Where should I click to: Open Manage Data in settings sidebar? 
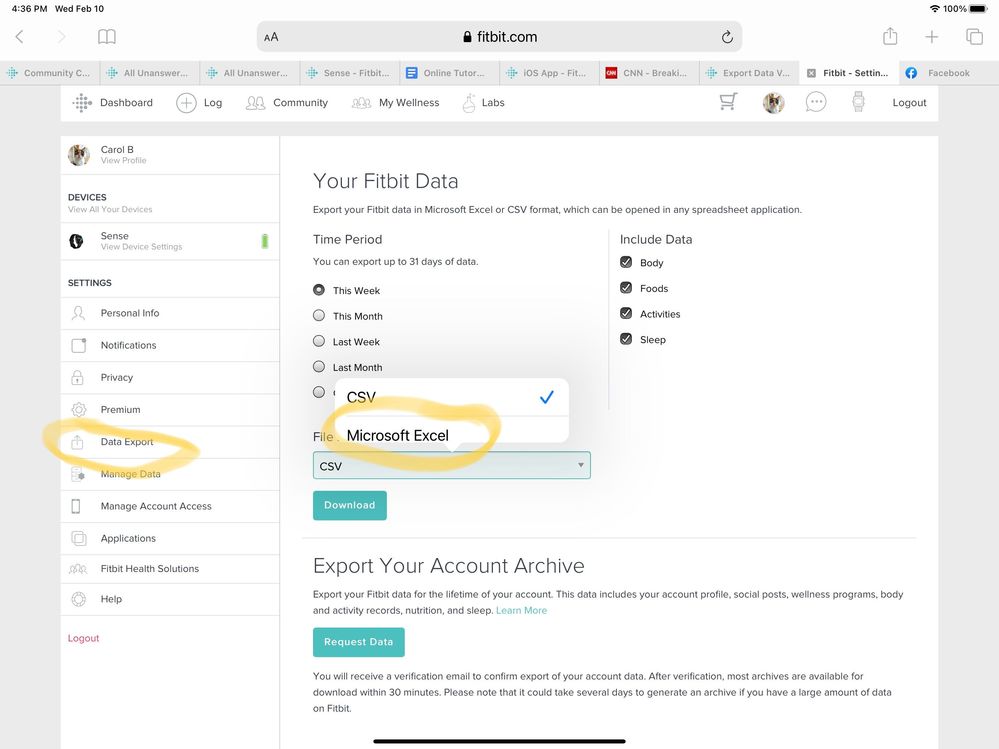click(x=170, y=474)
